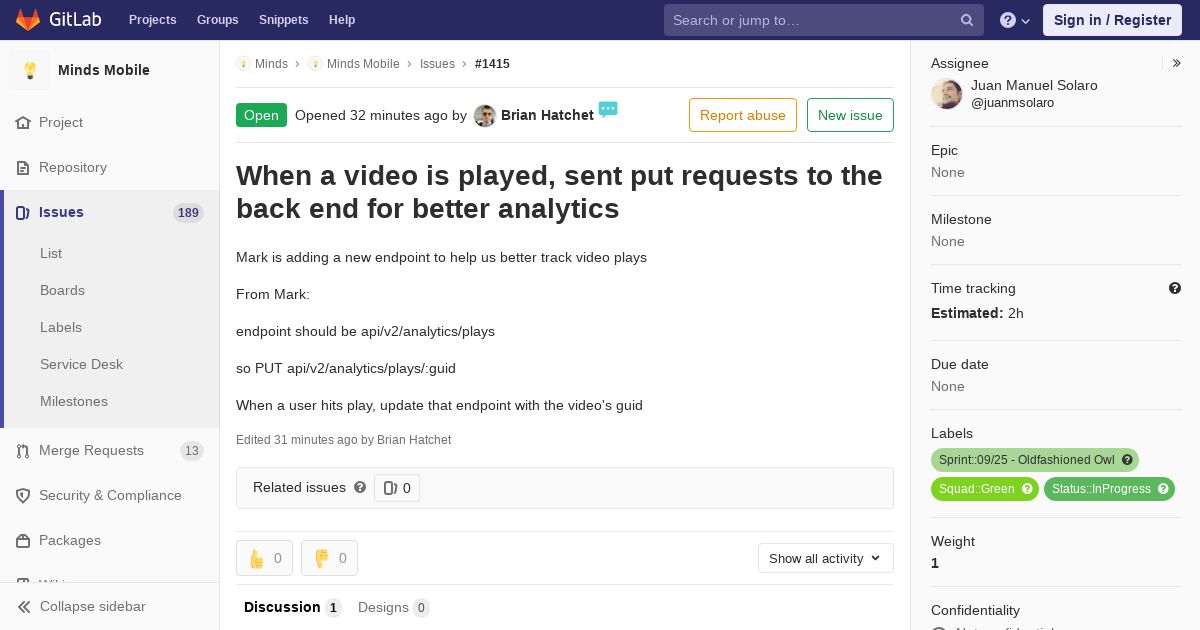Viewport: 1200px width, 630px height.
Task: Click the Report abuse button
Action: pos(743,115)
